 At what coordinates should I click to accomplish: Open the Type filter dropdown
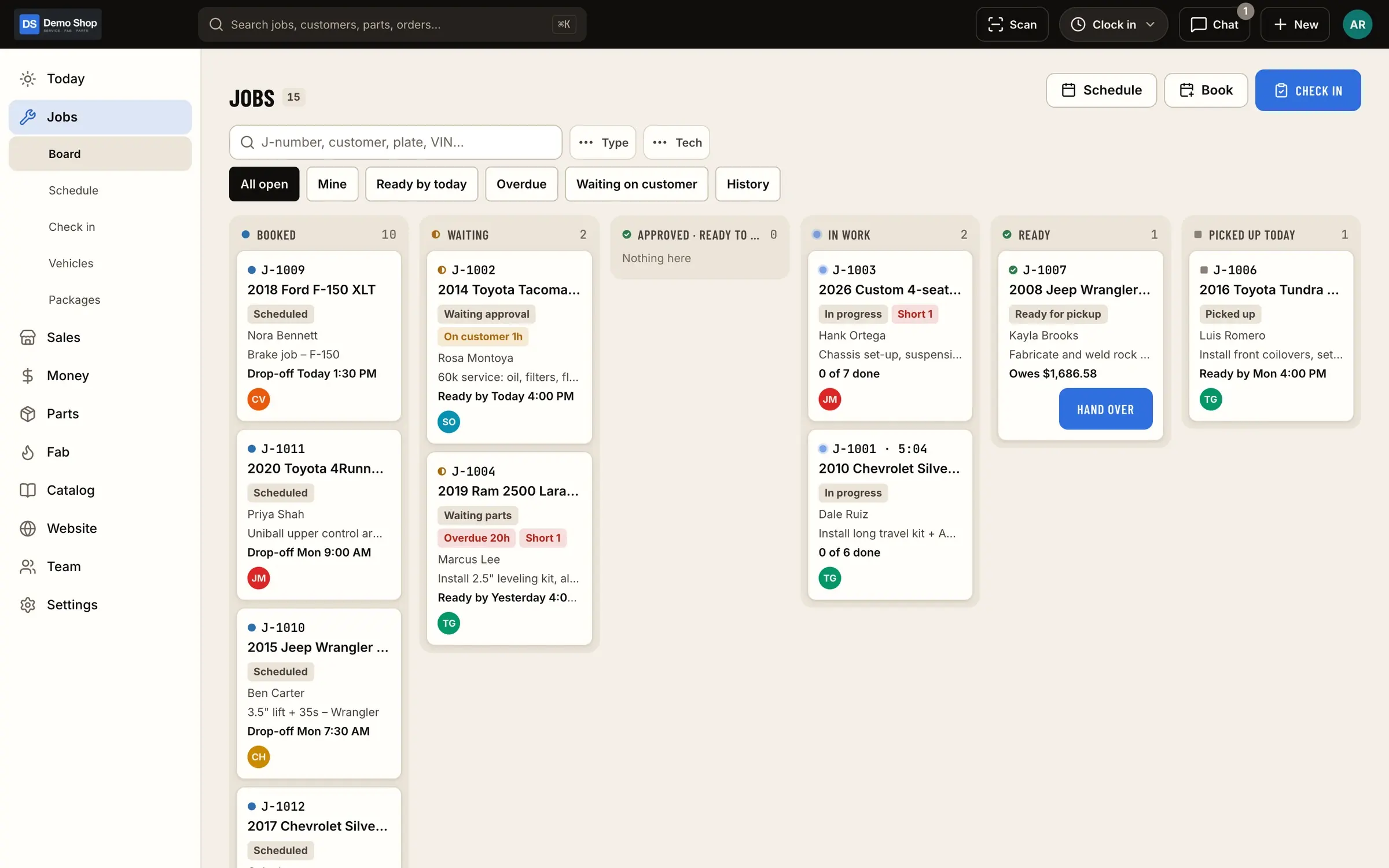(602, 142)
